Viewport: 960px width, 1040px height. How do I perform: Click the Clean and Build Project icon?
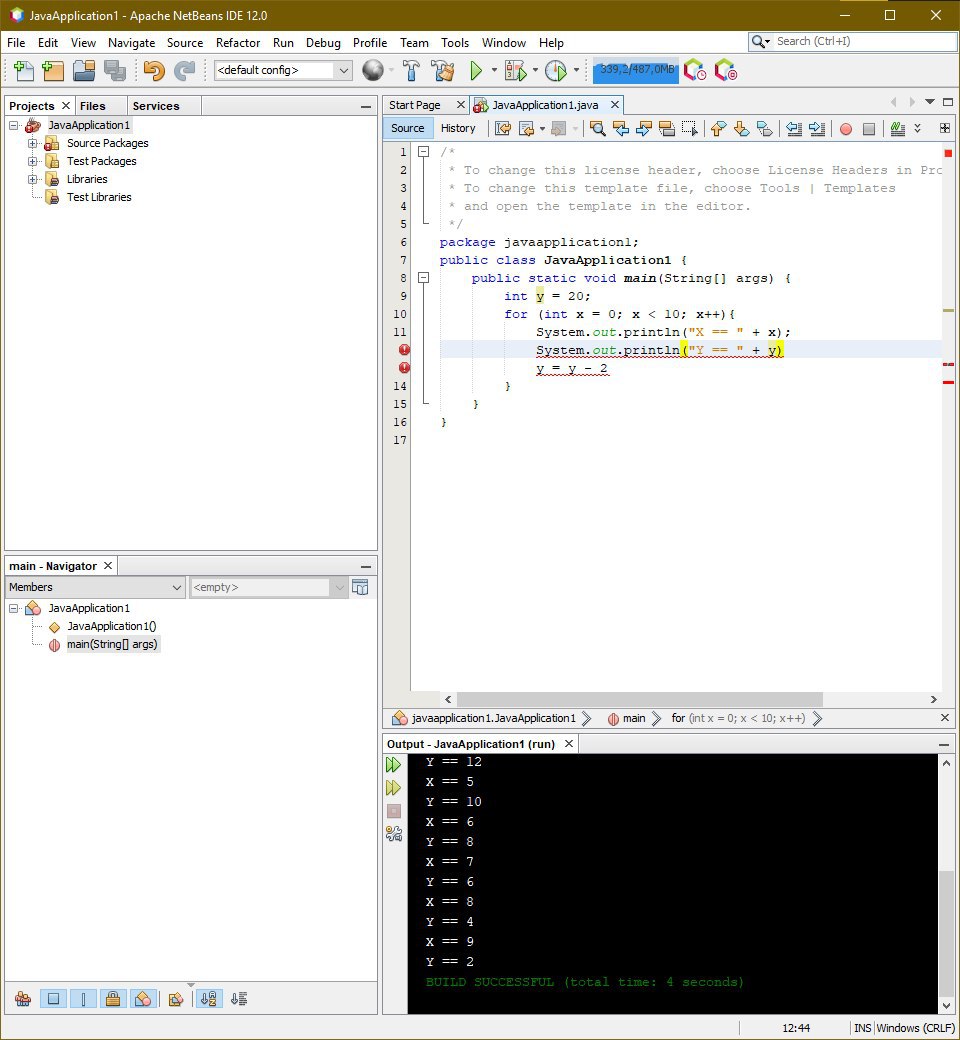(443, 70)
